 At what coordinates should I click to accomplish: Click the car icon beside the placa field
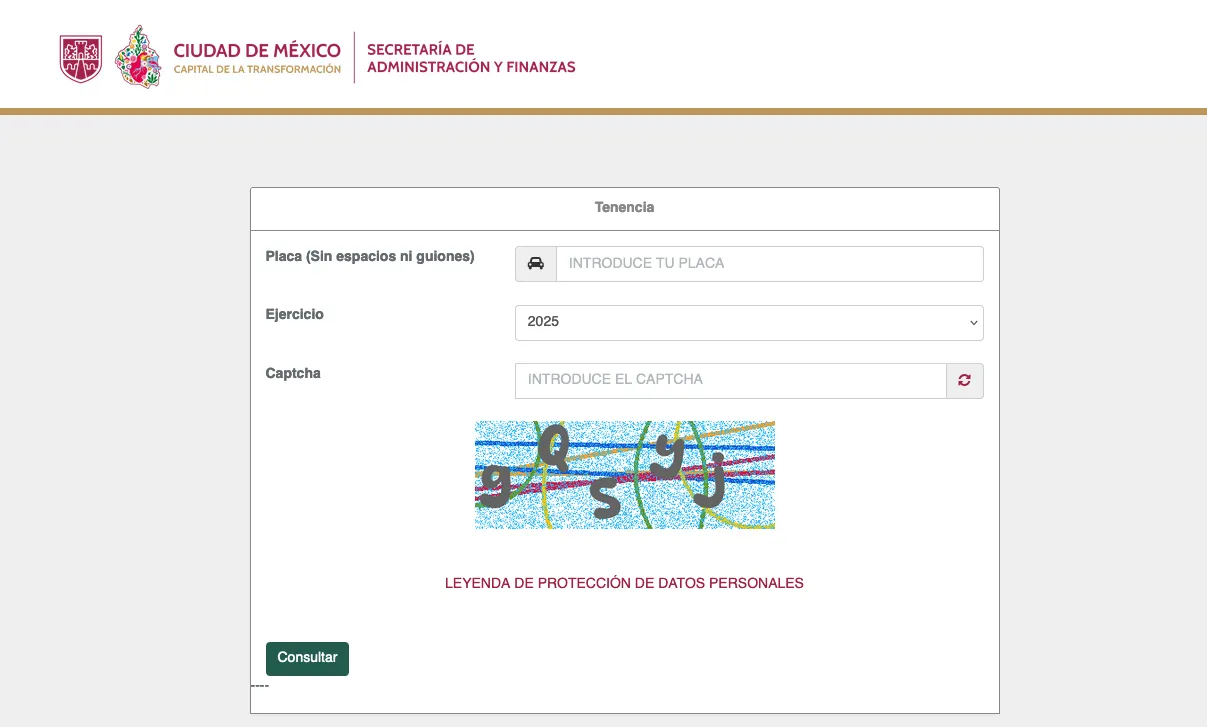coord(535,263)
